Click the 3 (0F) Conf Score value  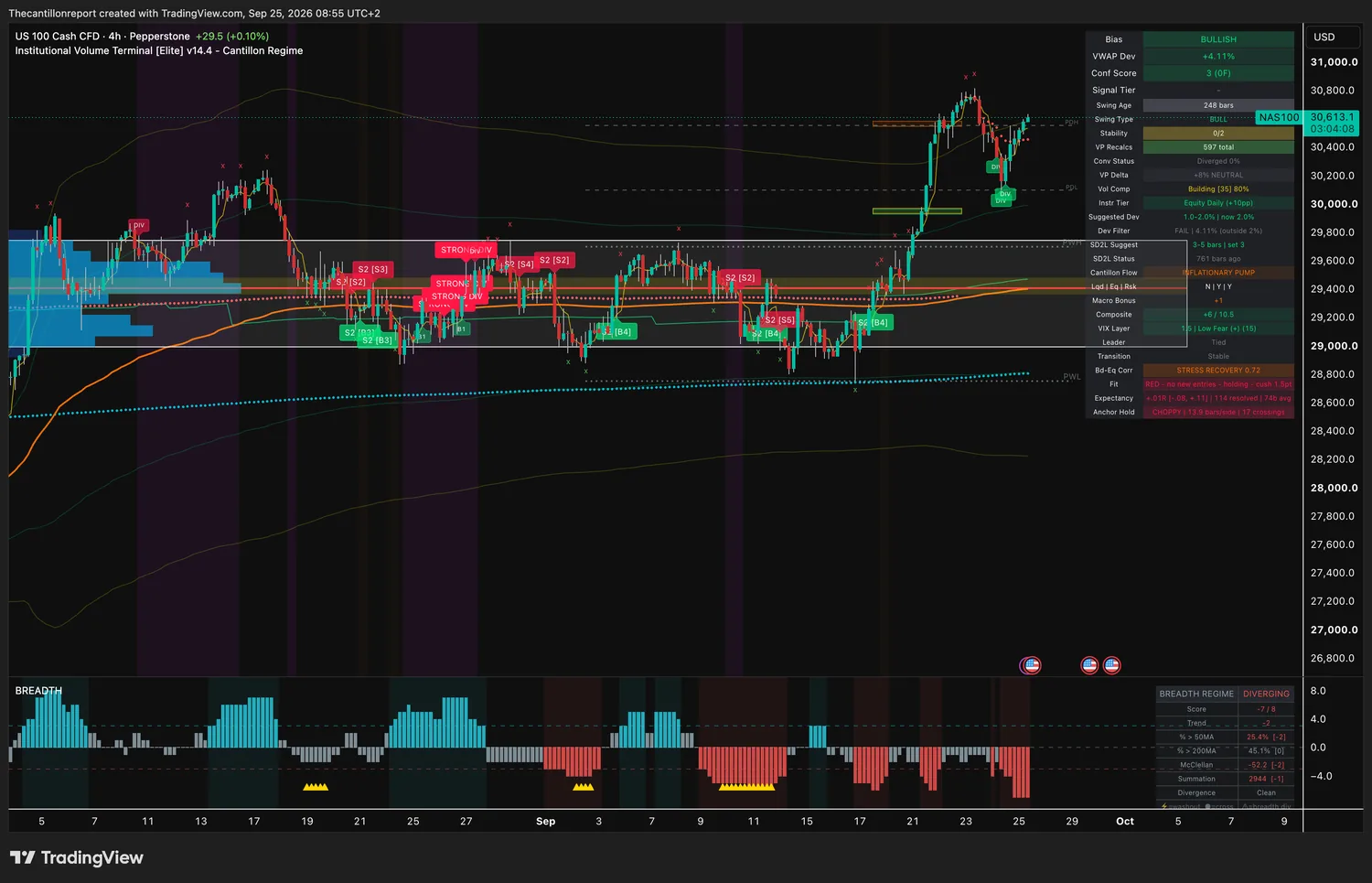coord(1218,73)
